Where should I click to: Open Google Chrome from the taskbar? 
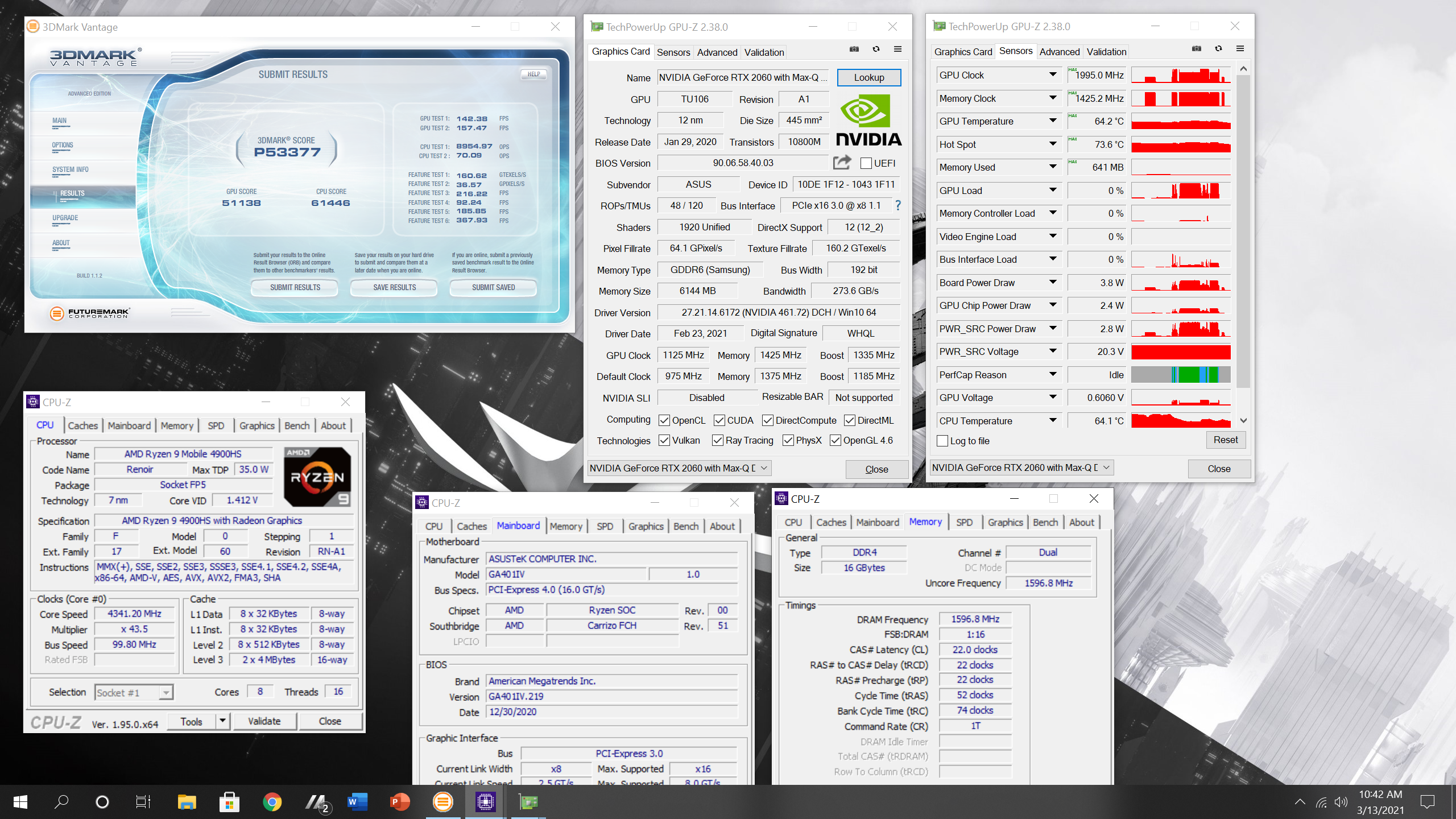click(272, 802)
